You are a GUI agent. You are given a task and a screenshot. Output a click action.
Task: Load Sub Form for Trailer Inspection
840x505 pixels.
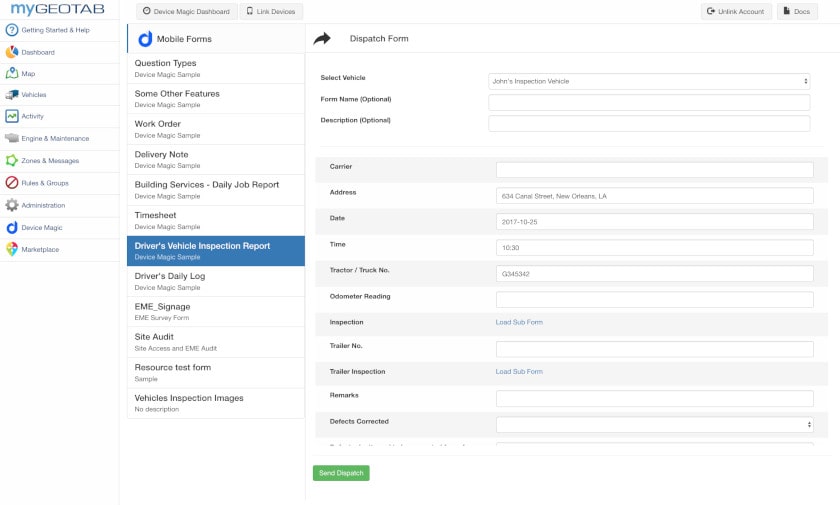pyautogui.click(x=519, y=372)
